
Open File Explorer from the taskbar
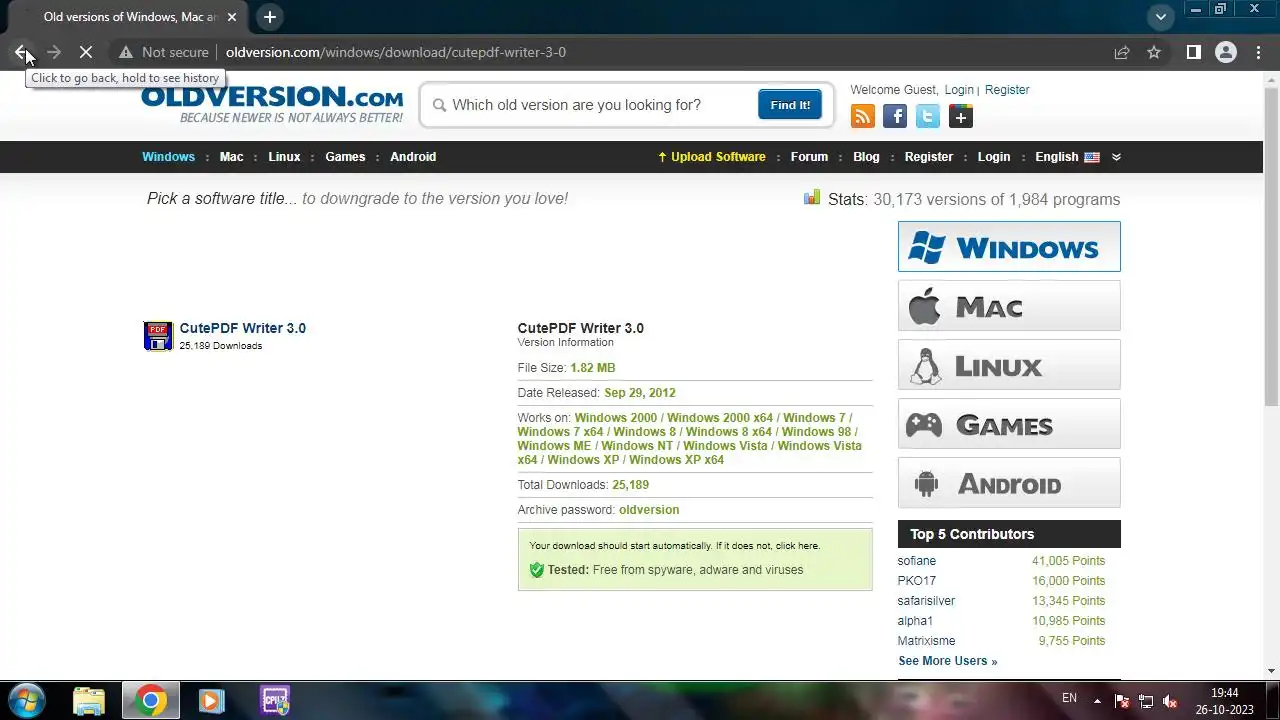click(x=89, y=700)
